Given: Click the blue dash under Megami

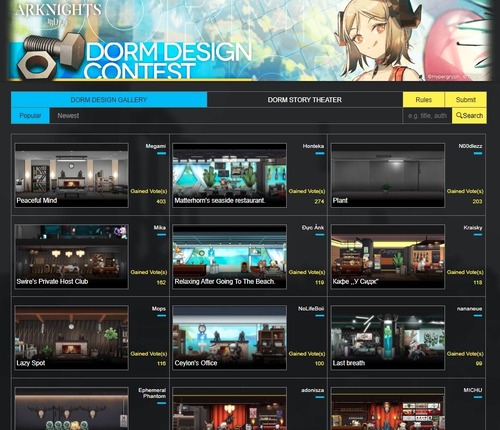Looking at the screenshot, I should (x=162, y=153).
